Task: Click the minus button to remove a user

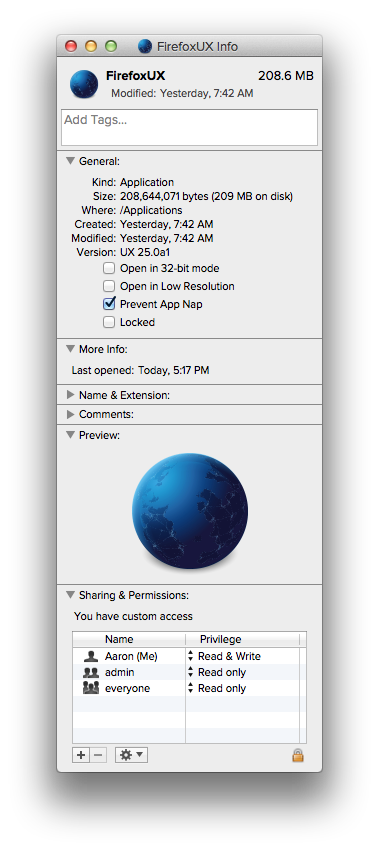Action: coord(98,755)
